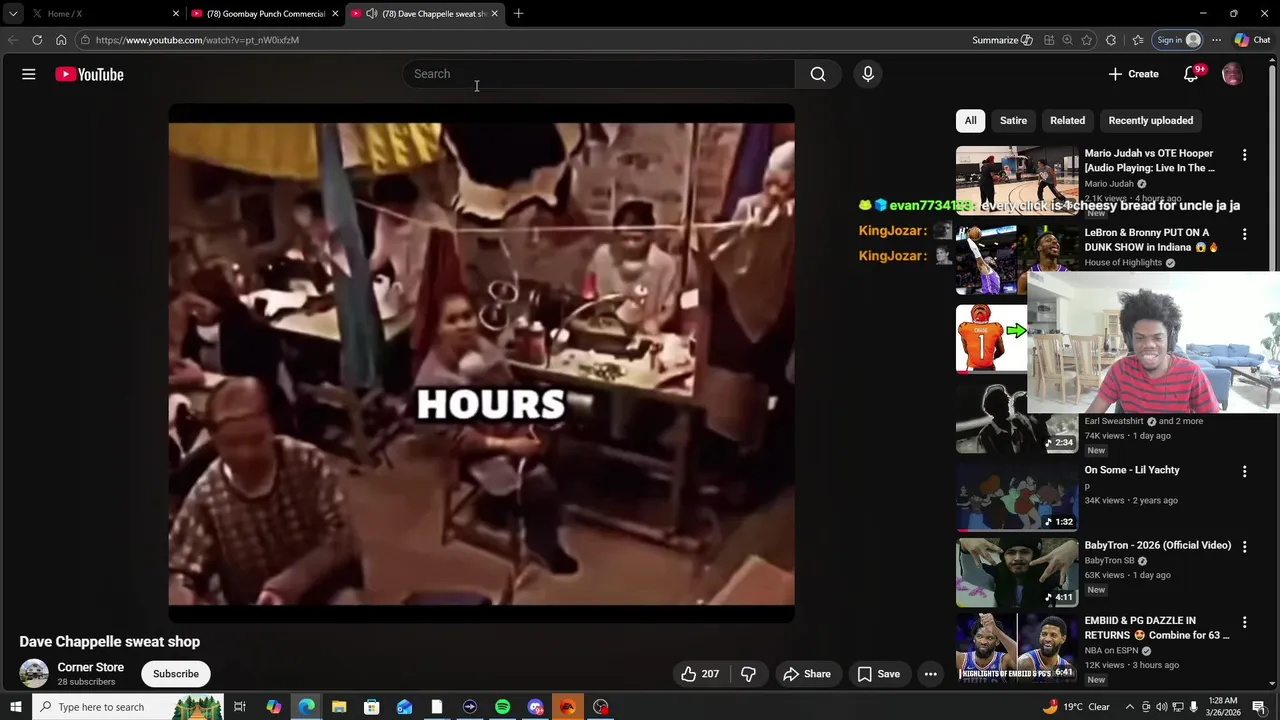Open options menu for EMBIID & PG video
This screenshot has height=720, width=1280.
pyautogui.click(x=1244, y=622)
